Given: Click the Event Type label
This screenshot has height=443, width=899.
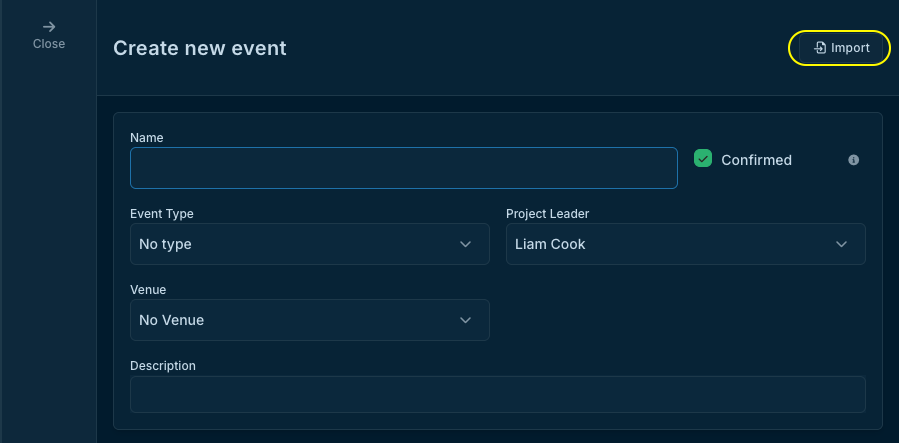Looking at the screenshot, I should coord(162,213).
